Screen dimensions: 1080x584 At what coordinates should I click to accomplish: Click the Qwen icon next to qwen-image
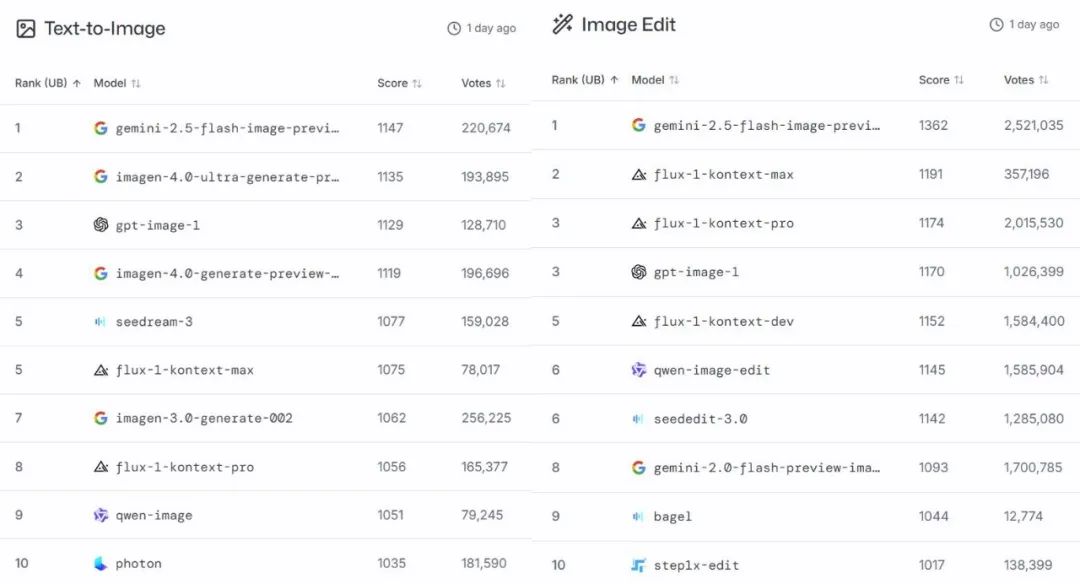pyautogui.click(x=99, y=515)
